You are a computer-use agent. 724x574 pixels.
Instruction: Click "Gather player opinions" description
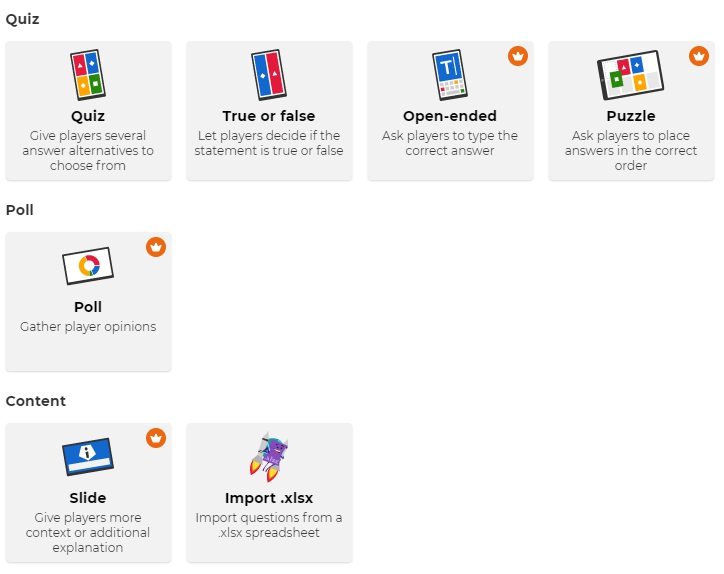[x=88, y=326]
